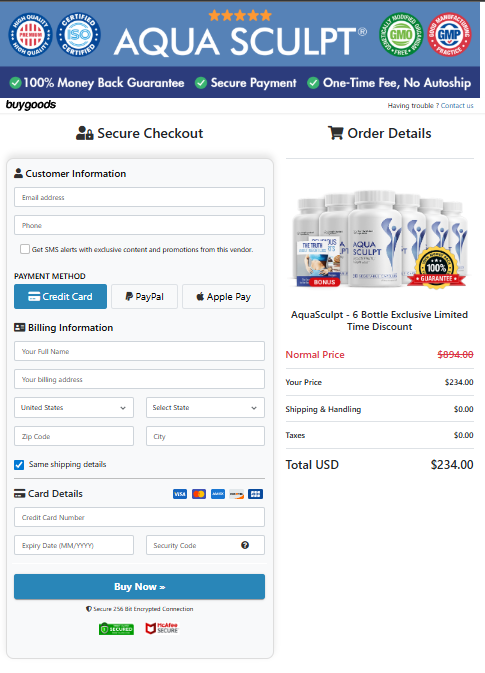Click the ISO Certified seal
Viewport: 485px width, 673px height.
coord(79,34)
